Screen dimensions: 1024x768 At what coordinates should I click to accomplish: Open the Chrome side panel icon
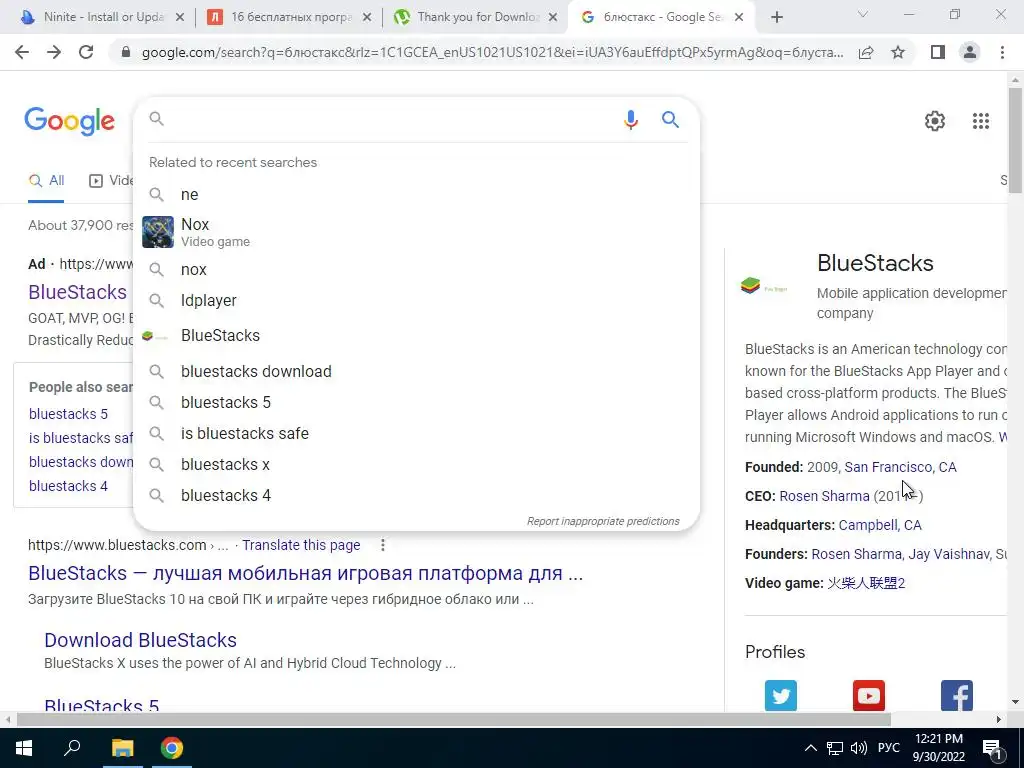click(938, 52)
